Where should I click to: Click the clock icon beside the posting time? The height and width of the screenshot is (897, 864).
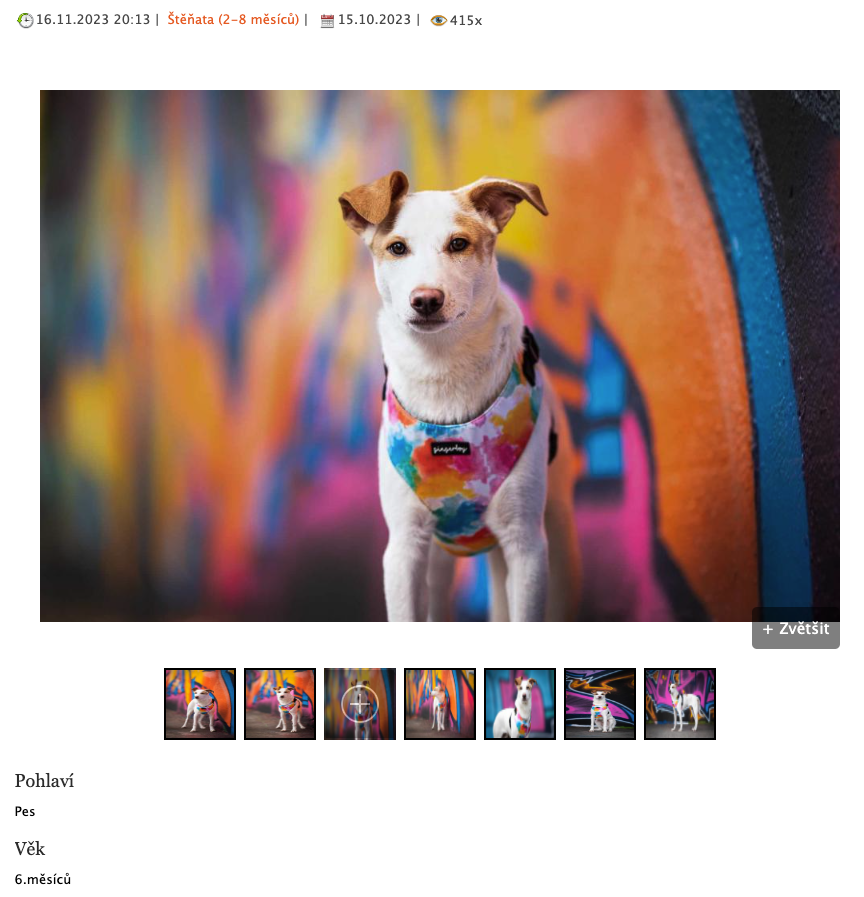25,21
